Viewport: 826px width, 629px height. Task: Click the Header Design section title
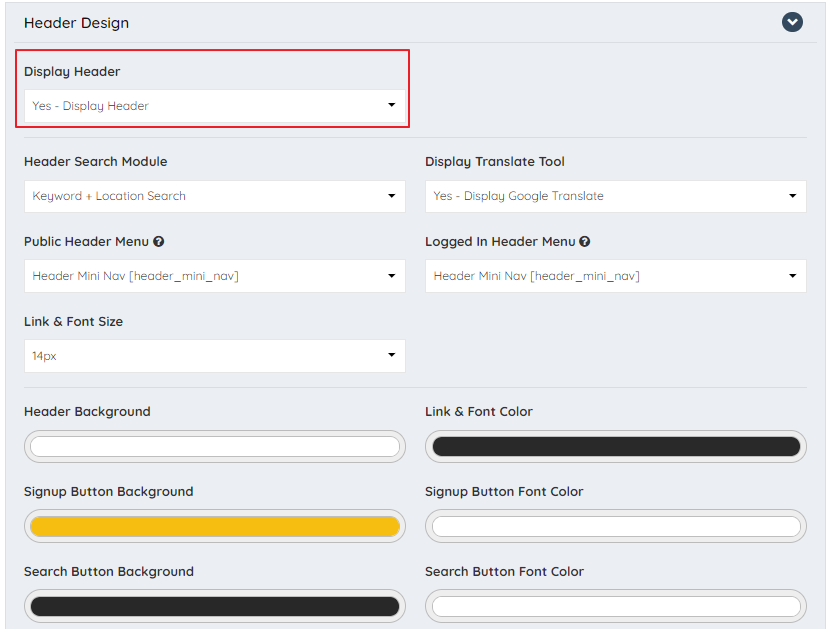pyautogui.click(x=76, y=22)
